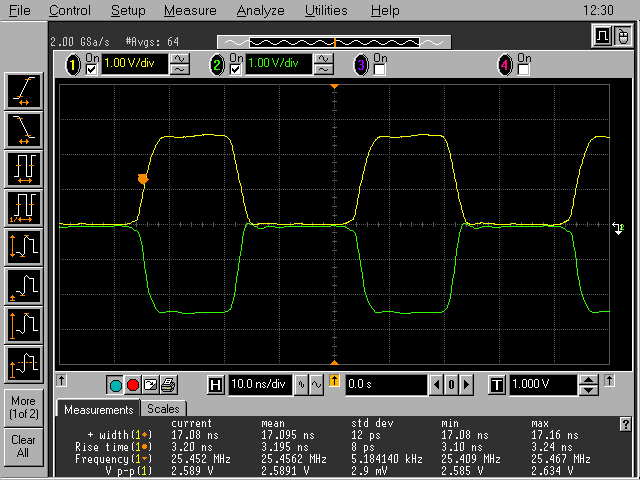The image size is (640, 480).
Task: Select the Fall time measurement icon
Action: click(x=24, y=130)
